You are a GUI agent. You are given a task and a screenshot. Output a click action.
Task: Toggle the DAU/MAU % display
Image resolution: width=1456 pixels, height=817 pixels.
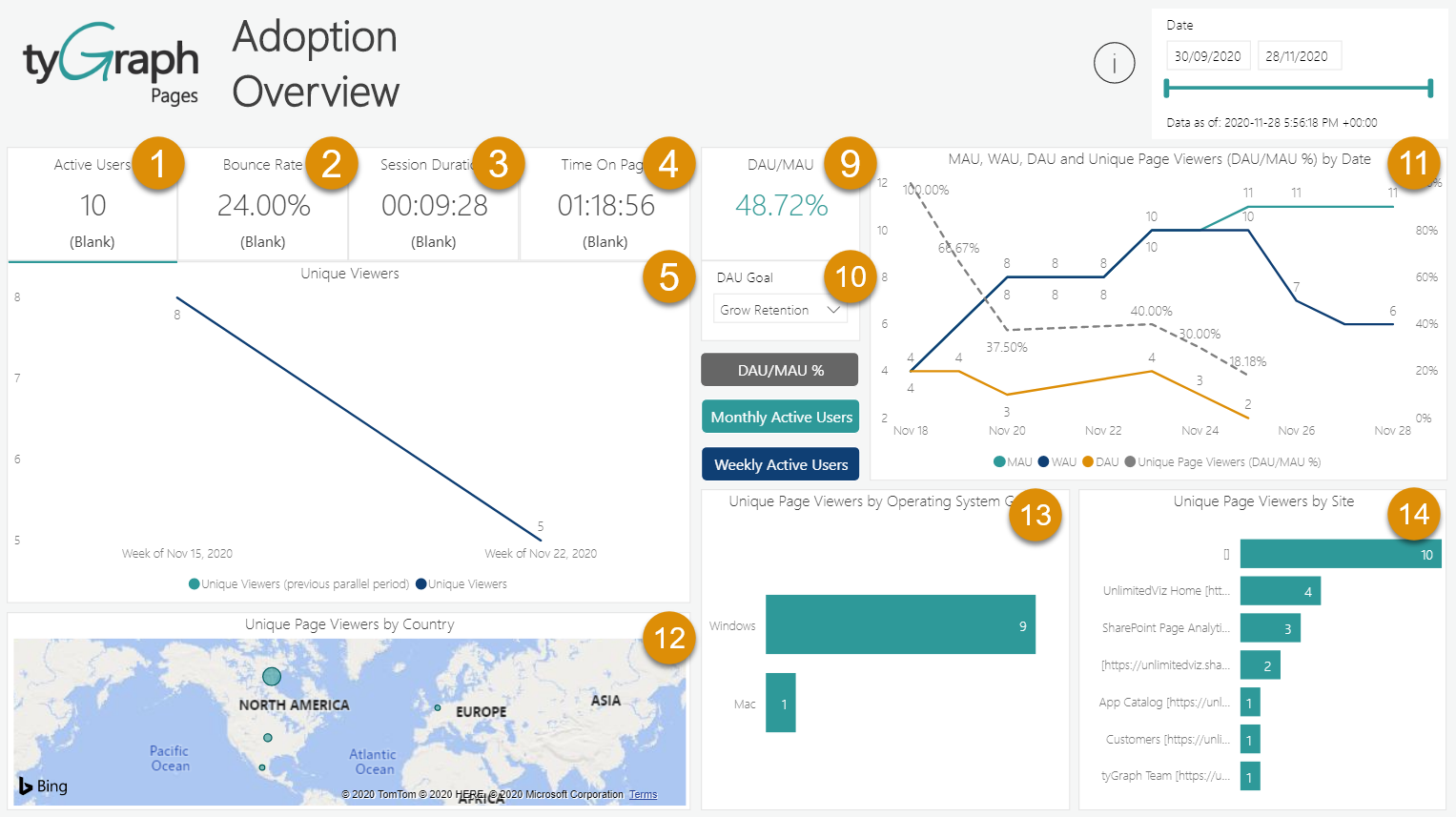[779, 369]
